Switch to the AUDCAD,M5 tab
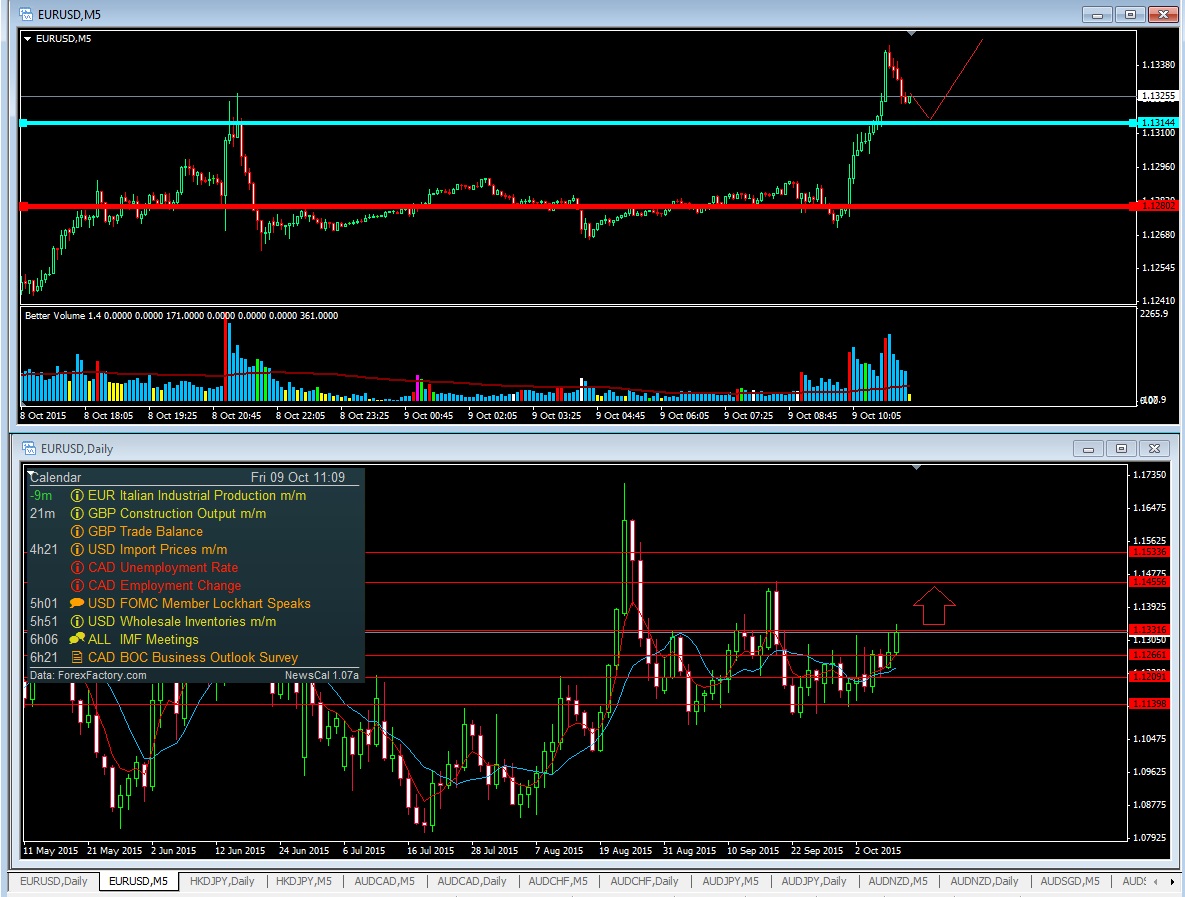 point(385,881)
